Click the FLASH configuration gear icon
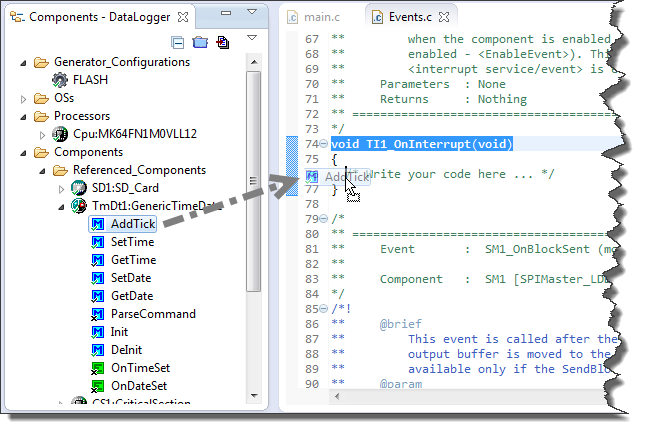 coord(59,80)
